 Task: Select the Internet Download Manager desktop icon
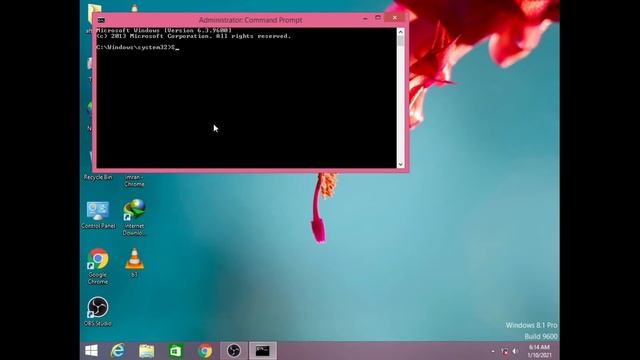pyautogui.click(x=134, y=218)
